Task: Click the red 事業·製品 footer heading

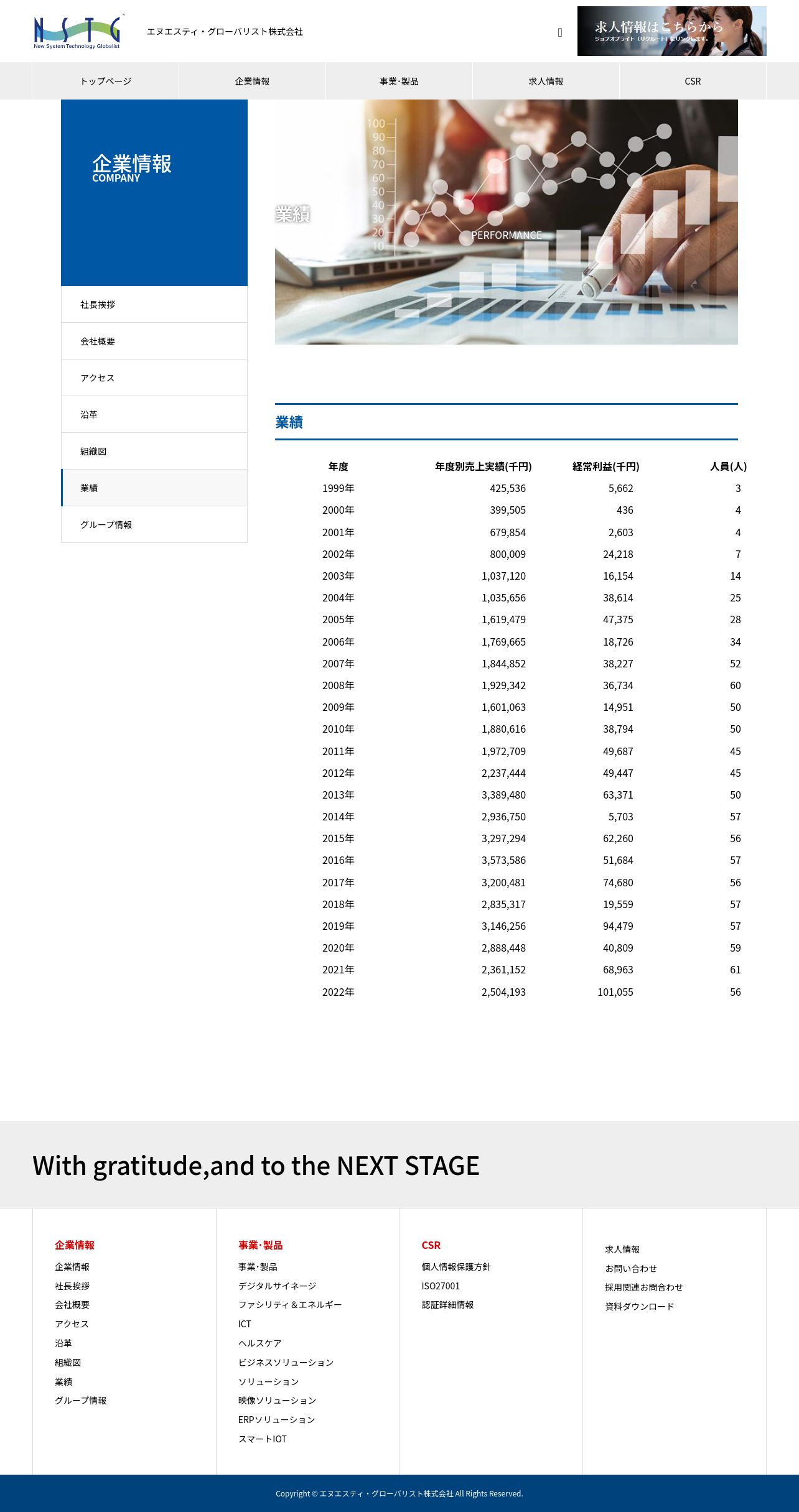Action: pyautogui.click(x=260, y=1245)
